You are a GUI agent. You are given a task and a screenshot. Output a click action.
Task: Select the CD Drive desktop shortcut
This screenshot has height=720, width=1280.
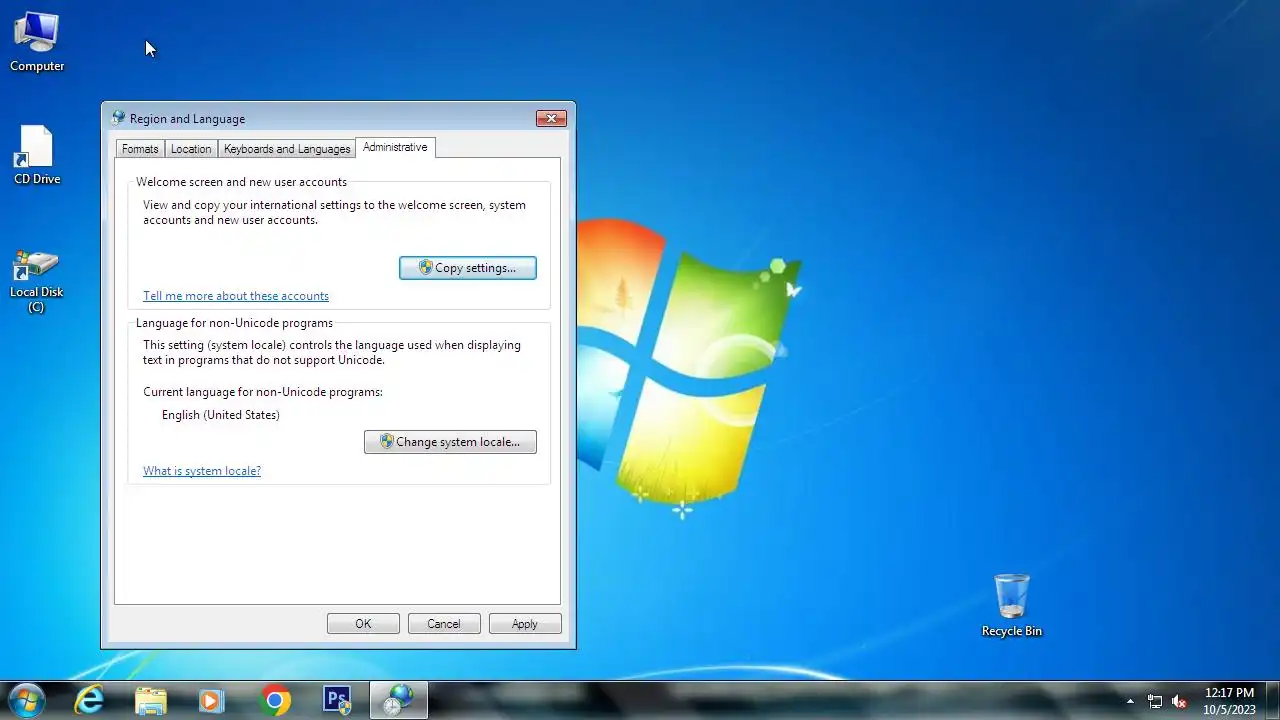[37, 155]
